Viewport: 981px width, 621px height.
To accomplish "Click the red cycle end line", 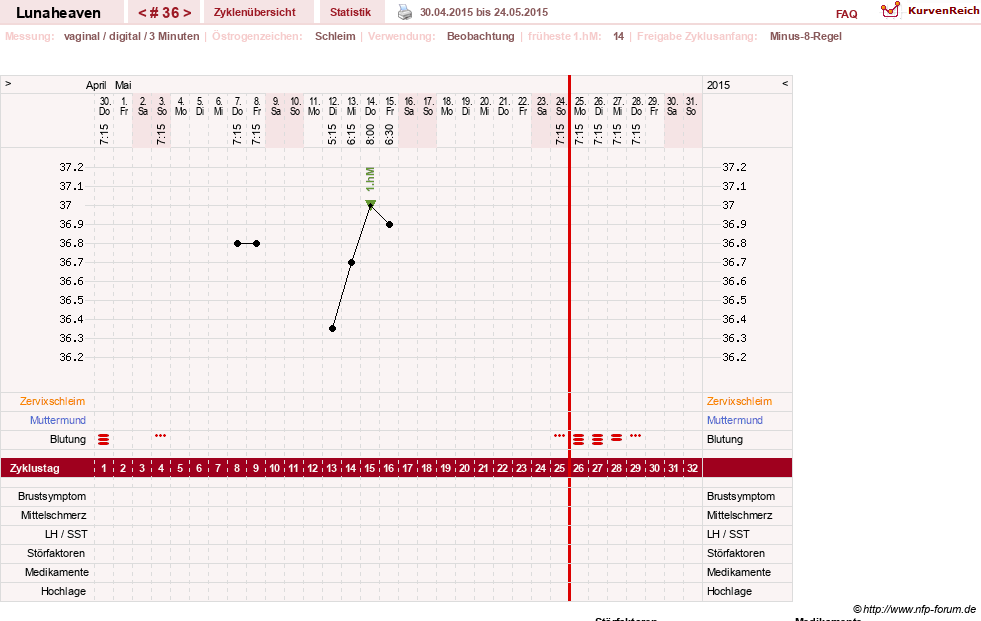I will [569, 338].
